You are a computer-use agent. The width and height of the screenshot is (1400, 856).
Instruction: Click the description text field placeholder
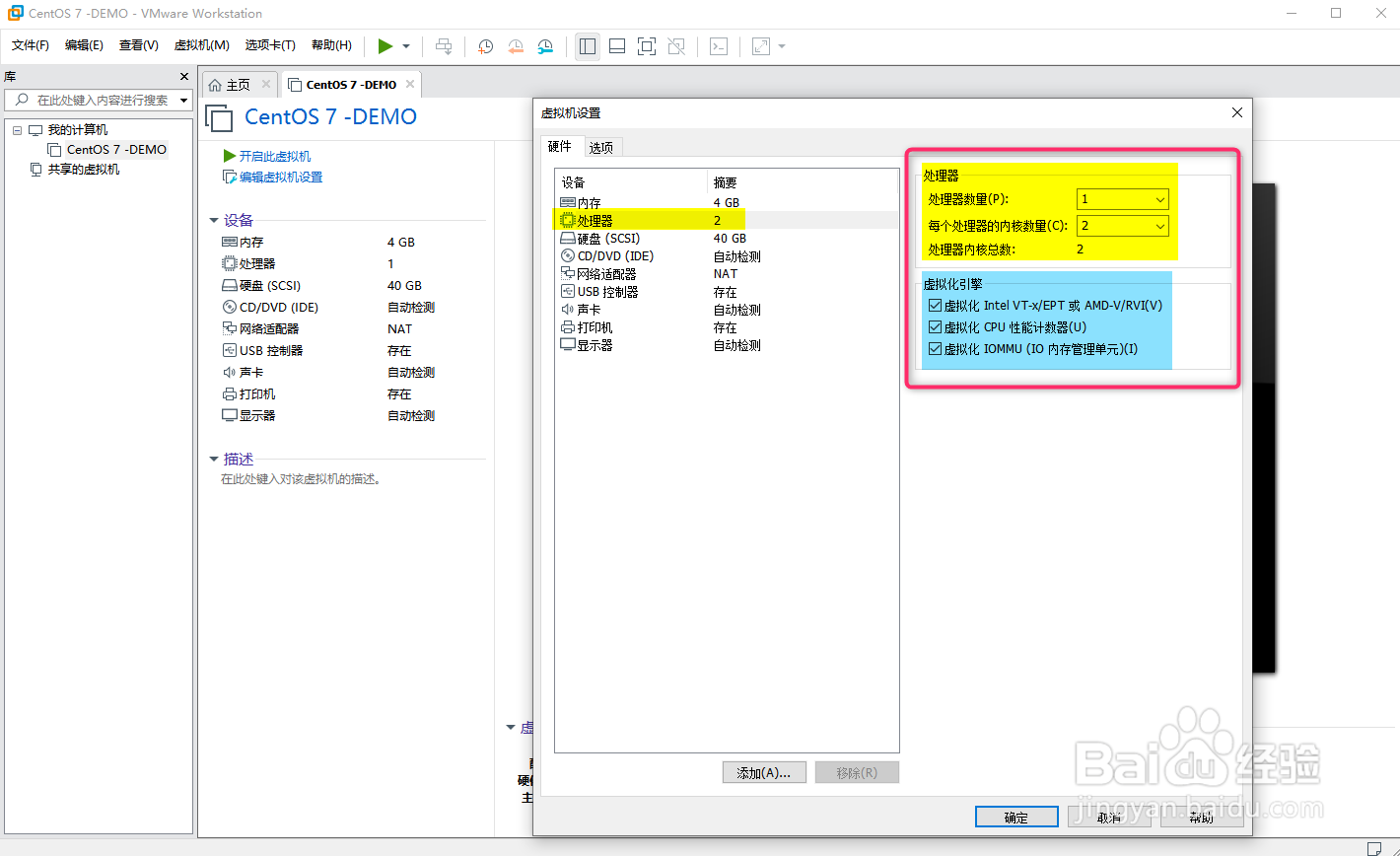301,480
